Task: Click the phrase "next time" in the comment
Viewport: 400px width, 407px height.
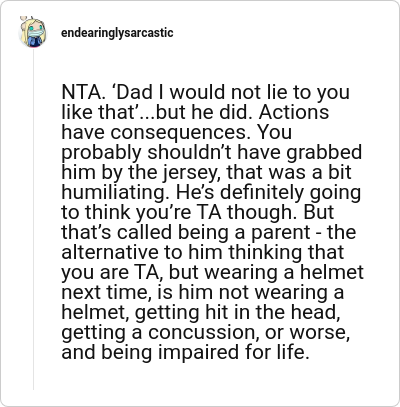Action: [104, 293]
